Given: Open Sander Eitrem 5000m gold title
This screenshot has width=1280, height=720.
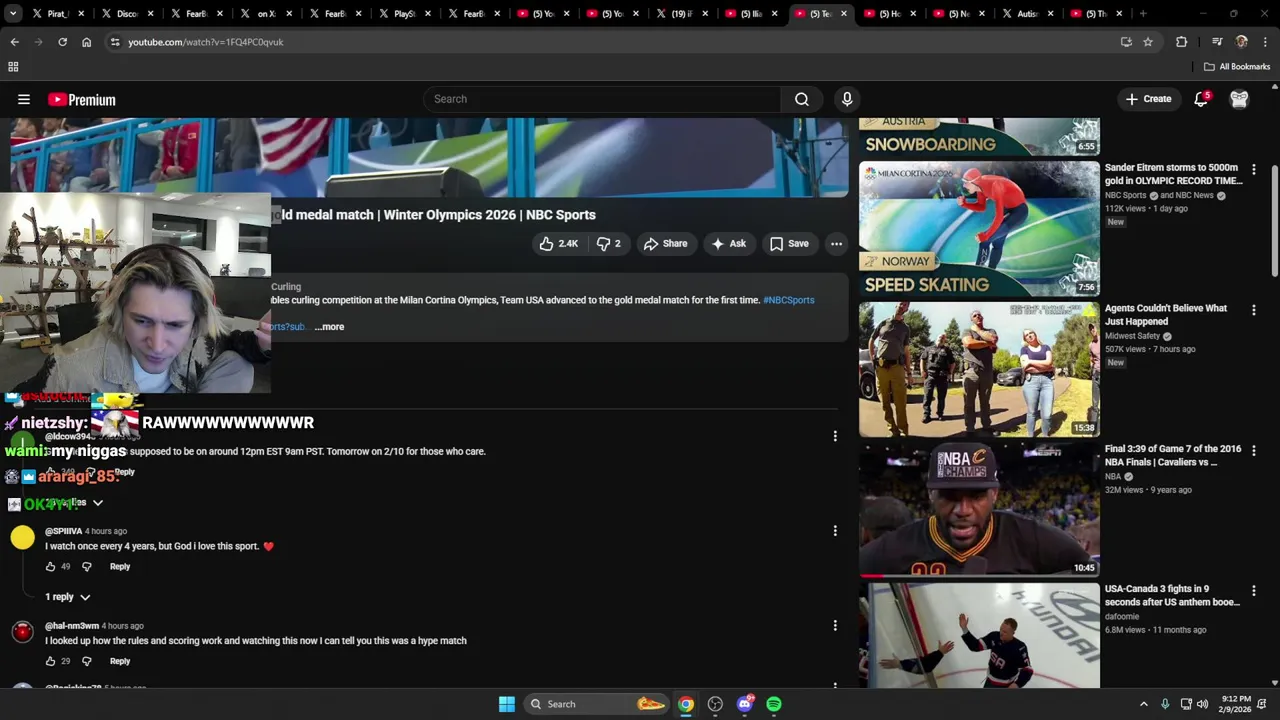Looking at the screenshot, I should [1173, 174].
